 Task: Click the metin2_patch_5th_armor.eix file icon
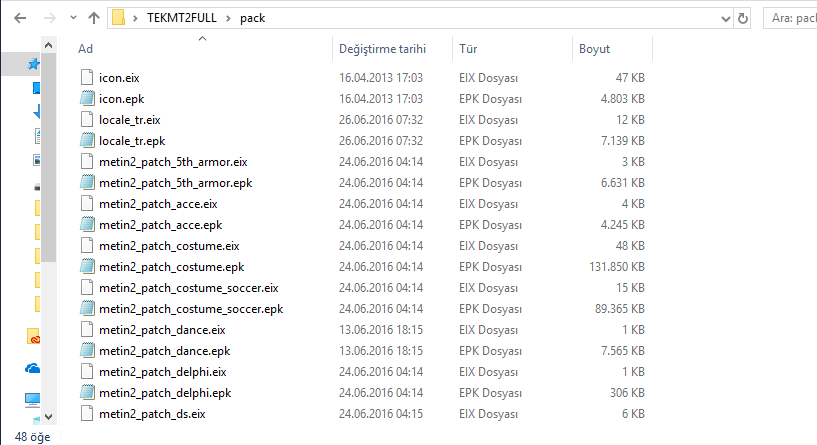point(87,161)
